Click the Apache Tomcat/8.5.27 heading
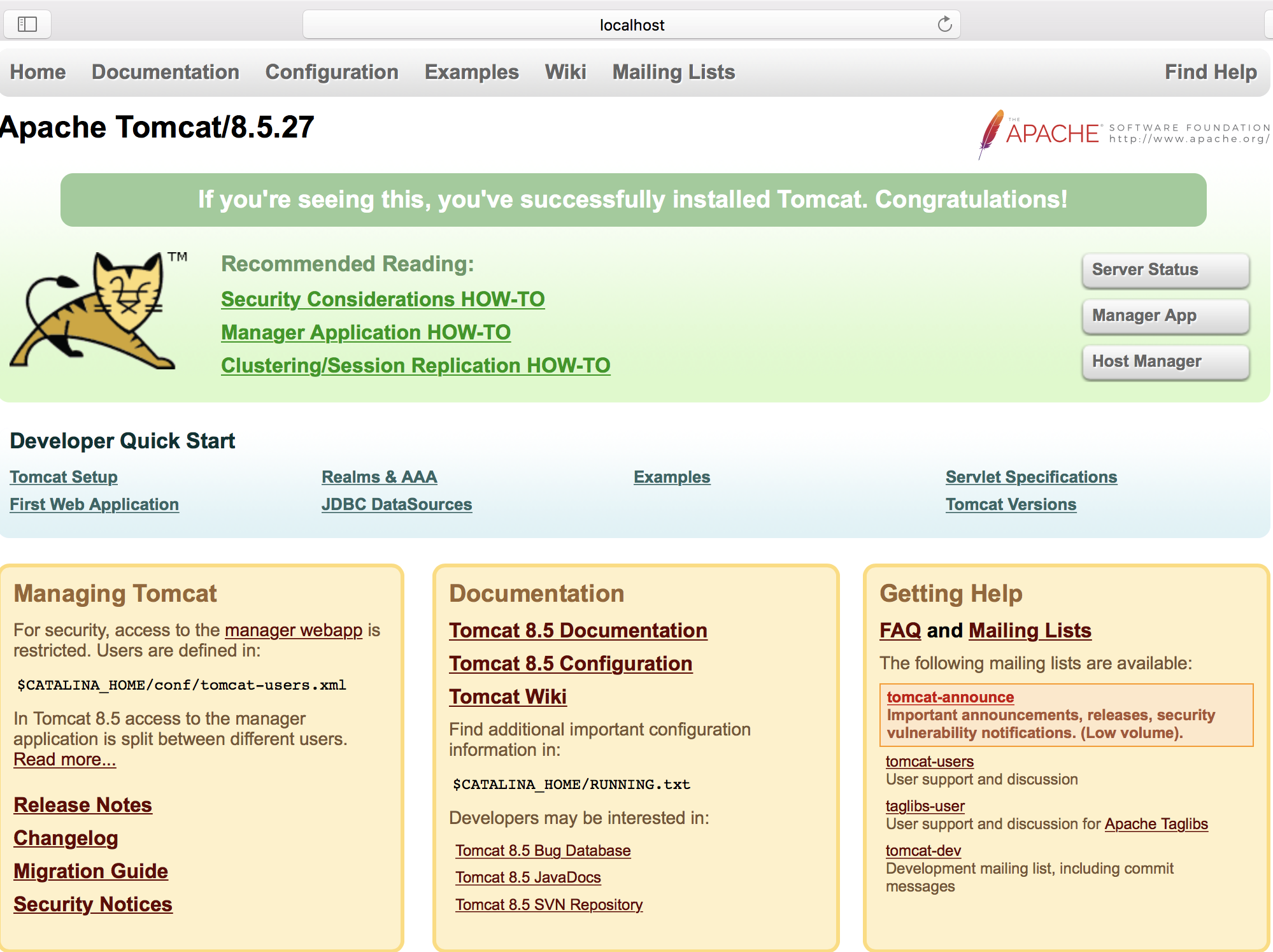1273x952 pixels. tap(157, 127)
